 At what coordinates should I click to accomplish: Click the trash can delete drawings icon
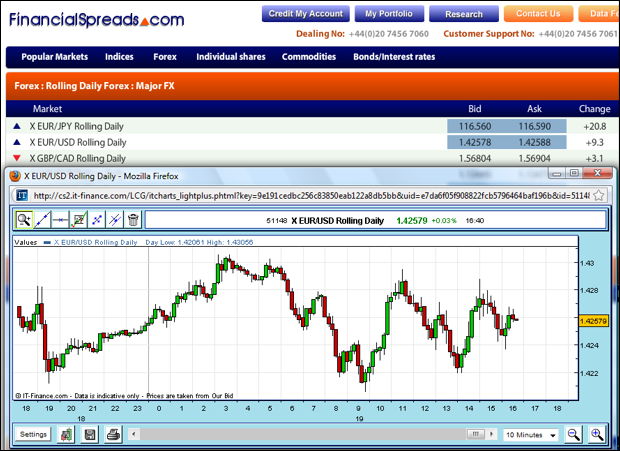(133, 220)
